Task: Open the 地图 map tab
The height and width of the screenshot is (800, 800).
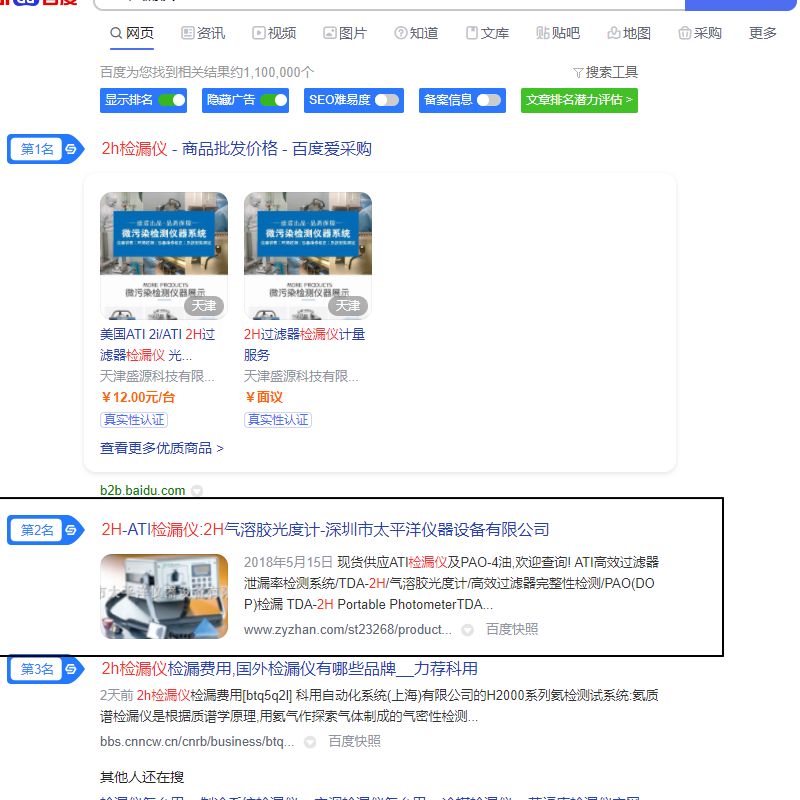Action: [x=629, y=33]
